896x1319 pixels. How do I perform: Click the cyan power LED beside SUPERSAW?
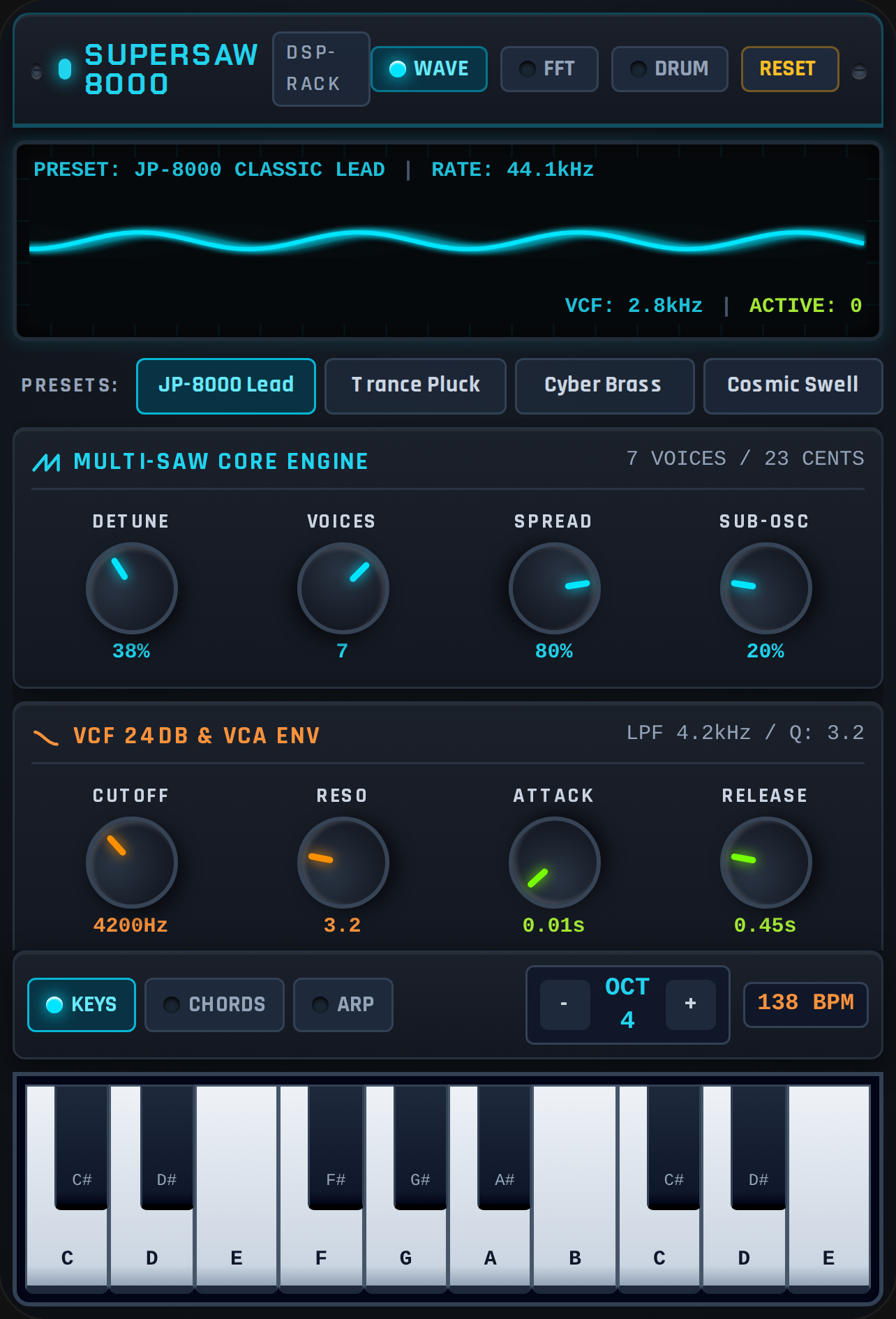point(65,69)
